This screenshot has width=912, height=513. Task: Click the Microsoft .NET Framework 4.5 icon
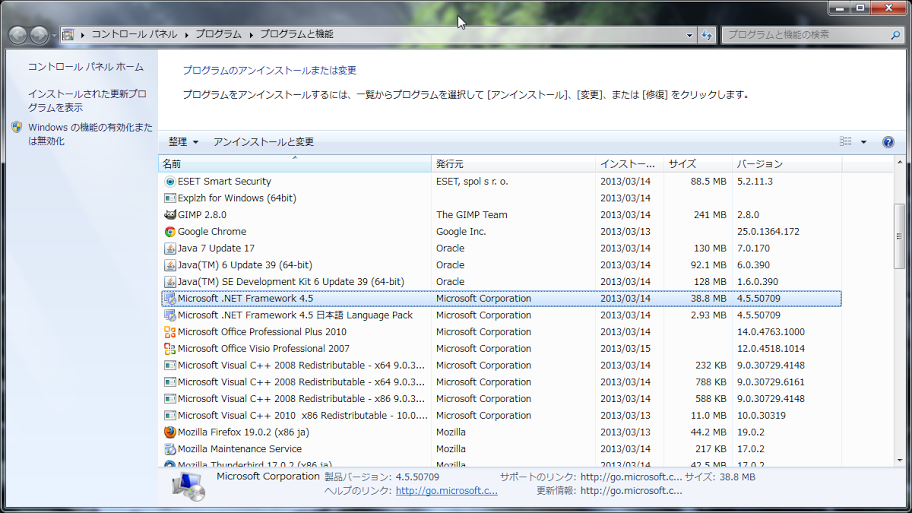[170, 298]
